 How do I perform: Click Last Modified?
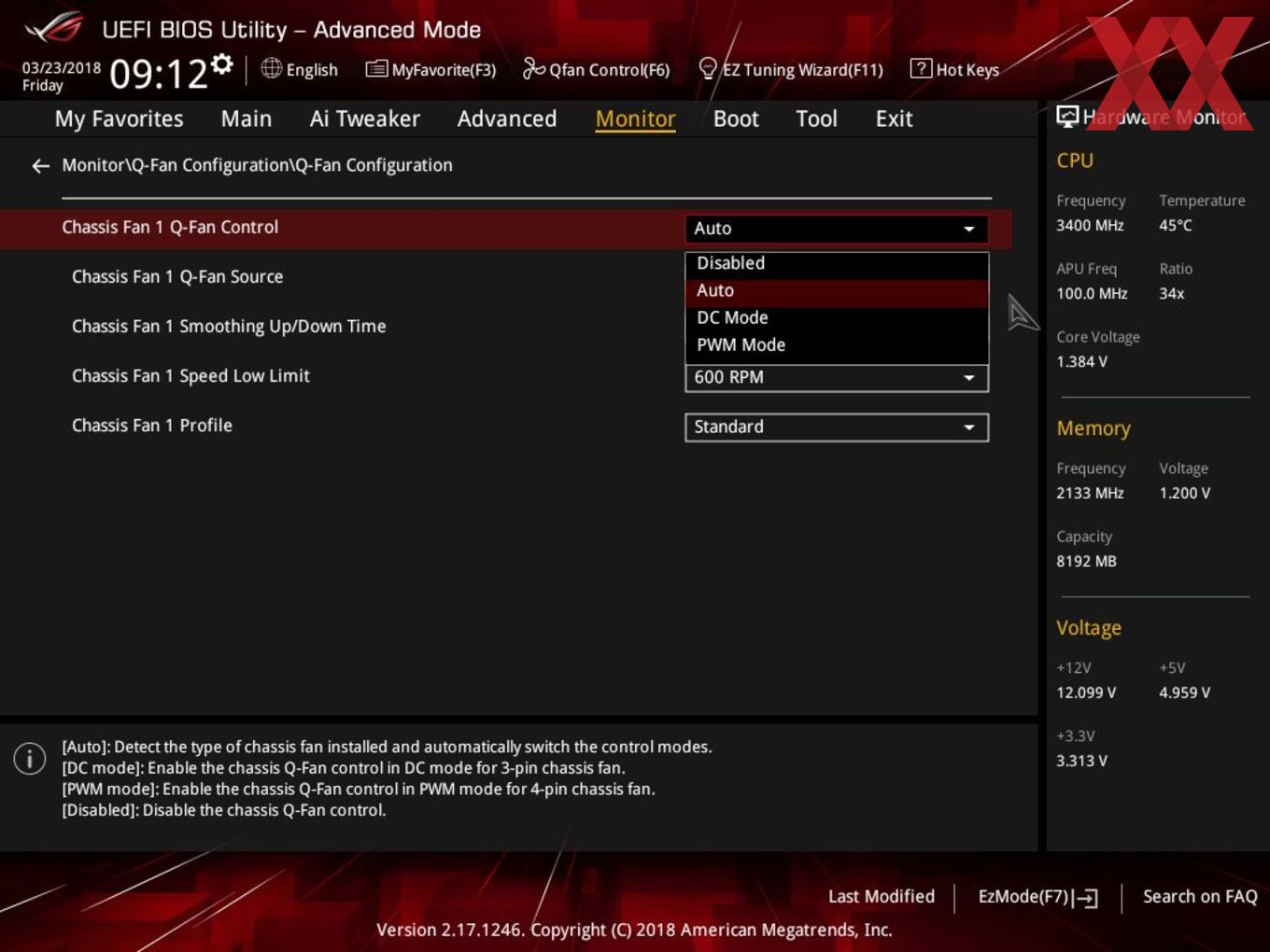[882, 896]
